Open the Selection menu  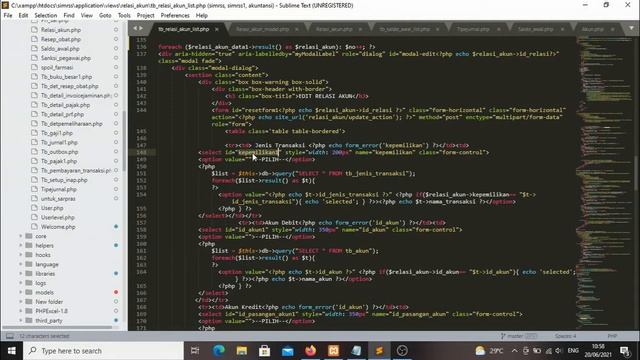tap(45, 16)
